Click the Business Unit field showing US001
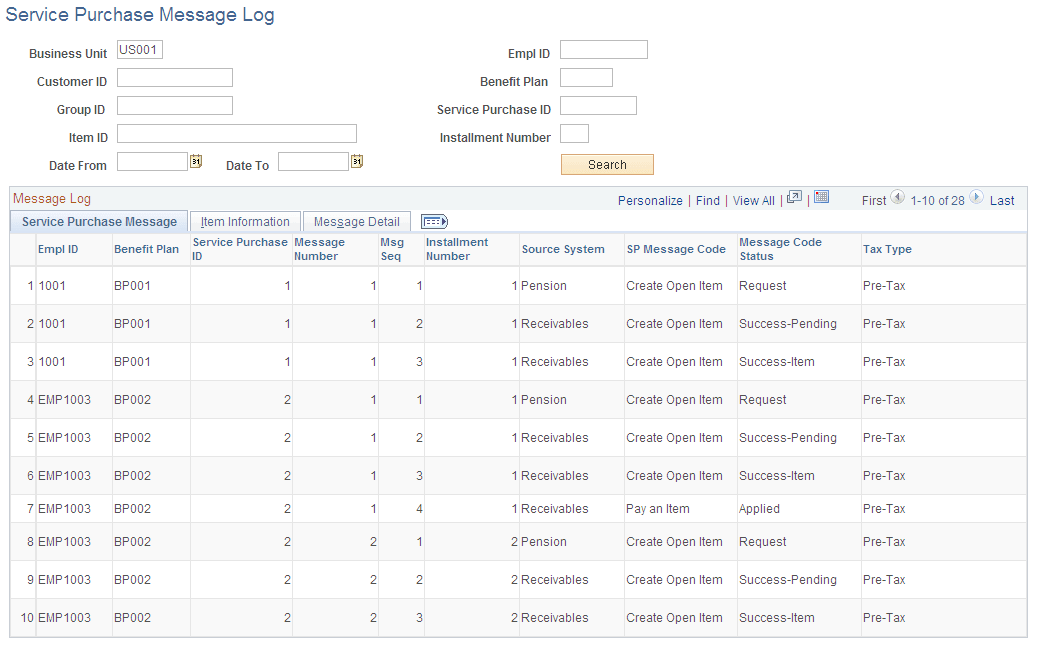The width and height of the screenshot is (1037, 646). pos(139,49)
